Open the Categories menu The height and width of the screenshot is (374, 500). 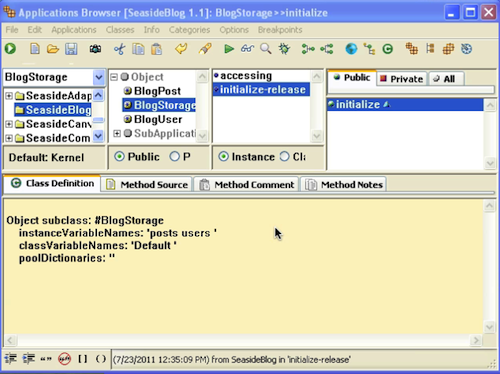(189, 30)
